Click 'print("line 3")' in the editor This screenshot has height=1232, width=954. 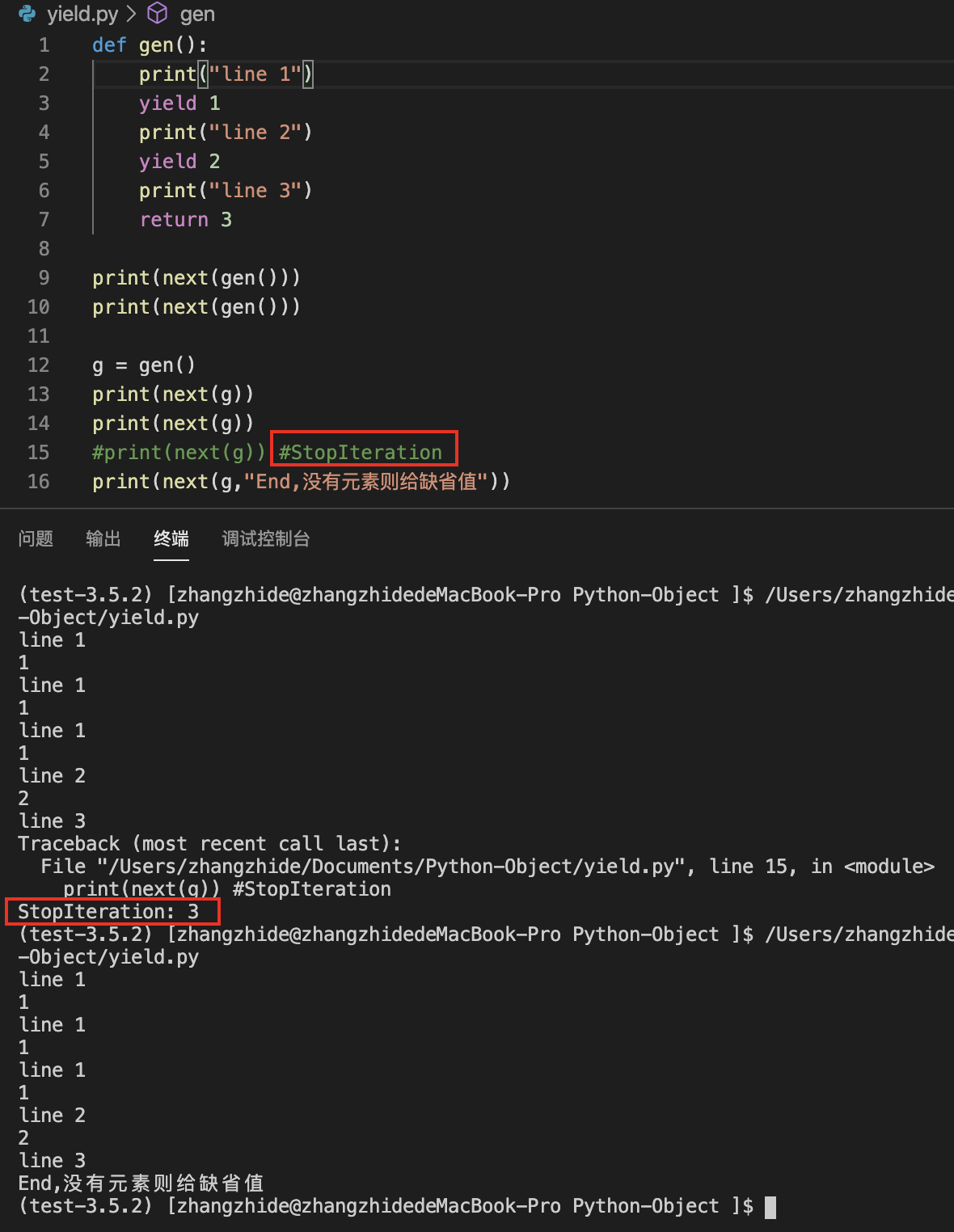(226, 191)
